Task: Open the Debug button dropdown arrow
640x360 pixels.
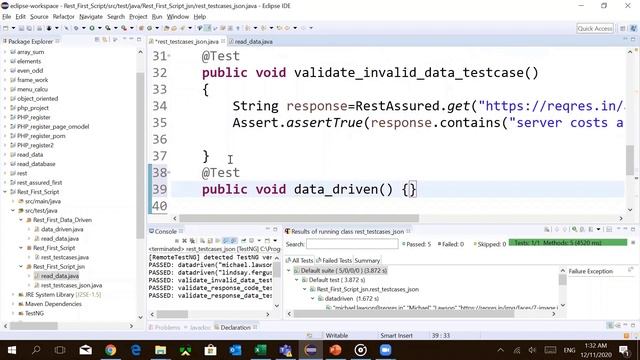Action: click(x=83, y=28)
